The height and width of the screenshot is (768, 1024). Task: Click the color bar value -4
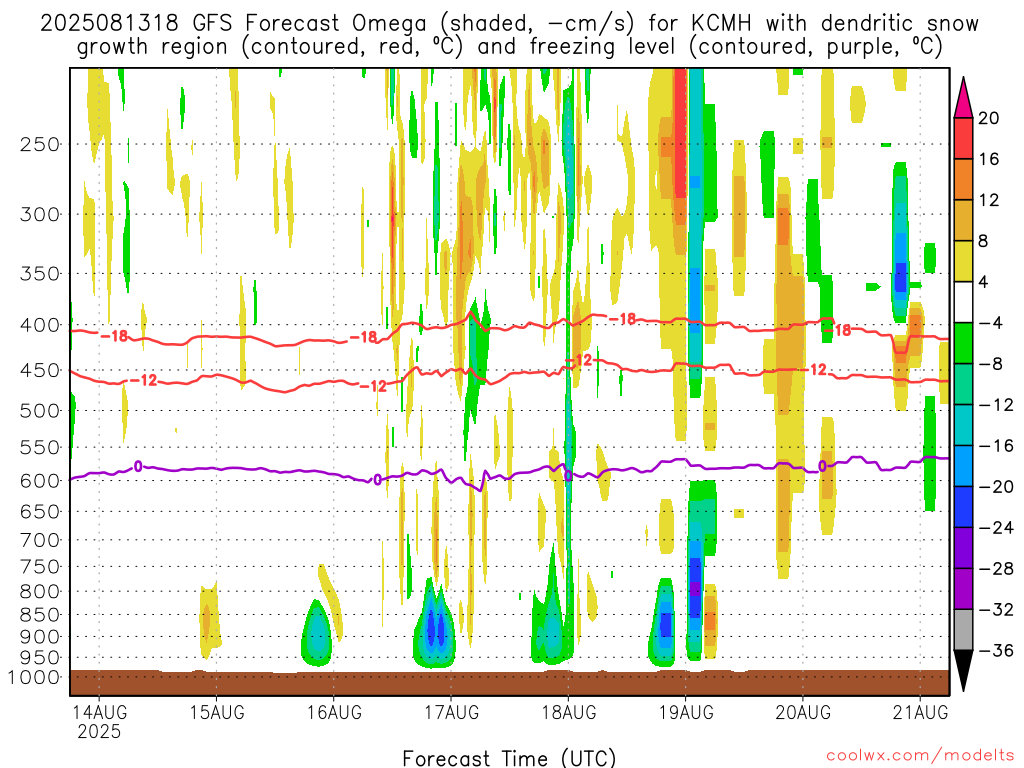(990, 323)
